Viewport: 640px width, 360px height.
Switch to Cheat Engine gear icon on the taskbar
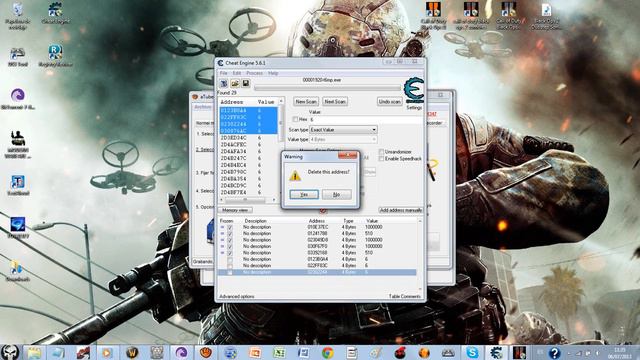496,353
